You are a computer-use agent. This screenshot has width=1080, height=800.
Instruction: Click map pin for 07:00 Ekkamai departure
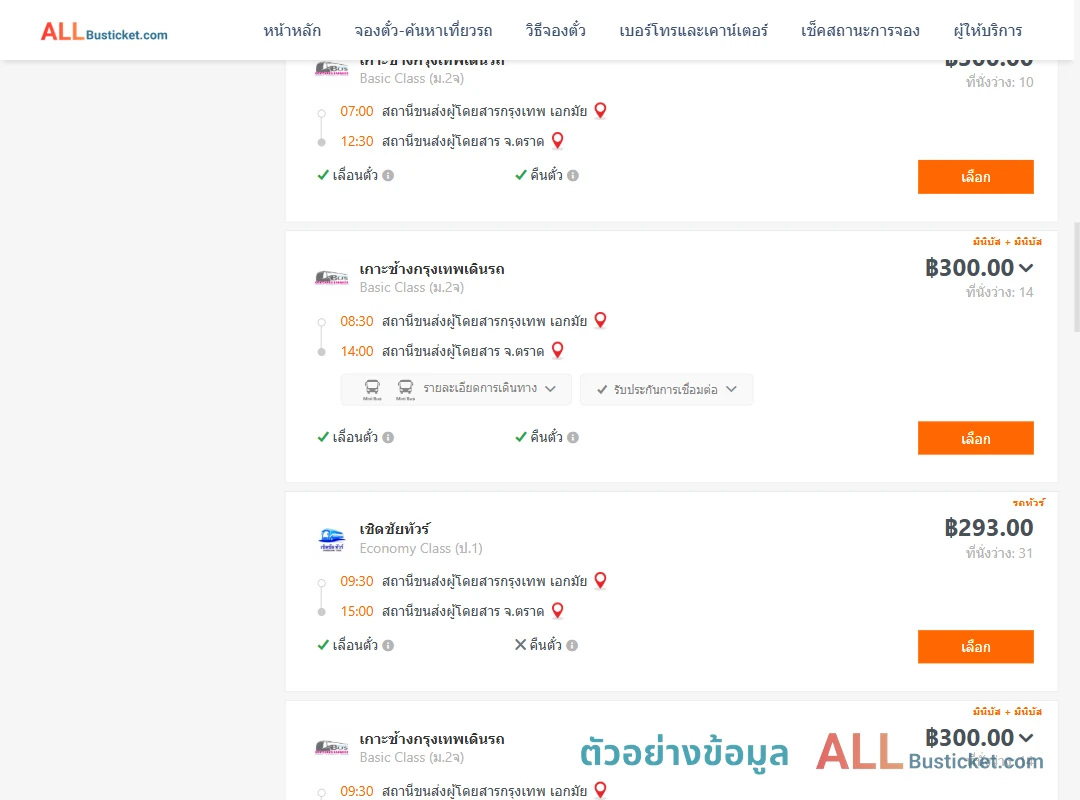(601, 110)
